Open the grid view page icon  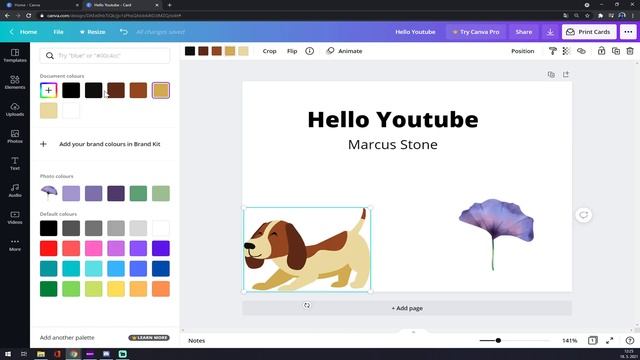click(593, 340)
